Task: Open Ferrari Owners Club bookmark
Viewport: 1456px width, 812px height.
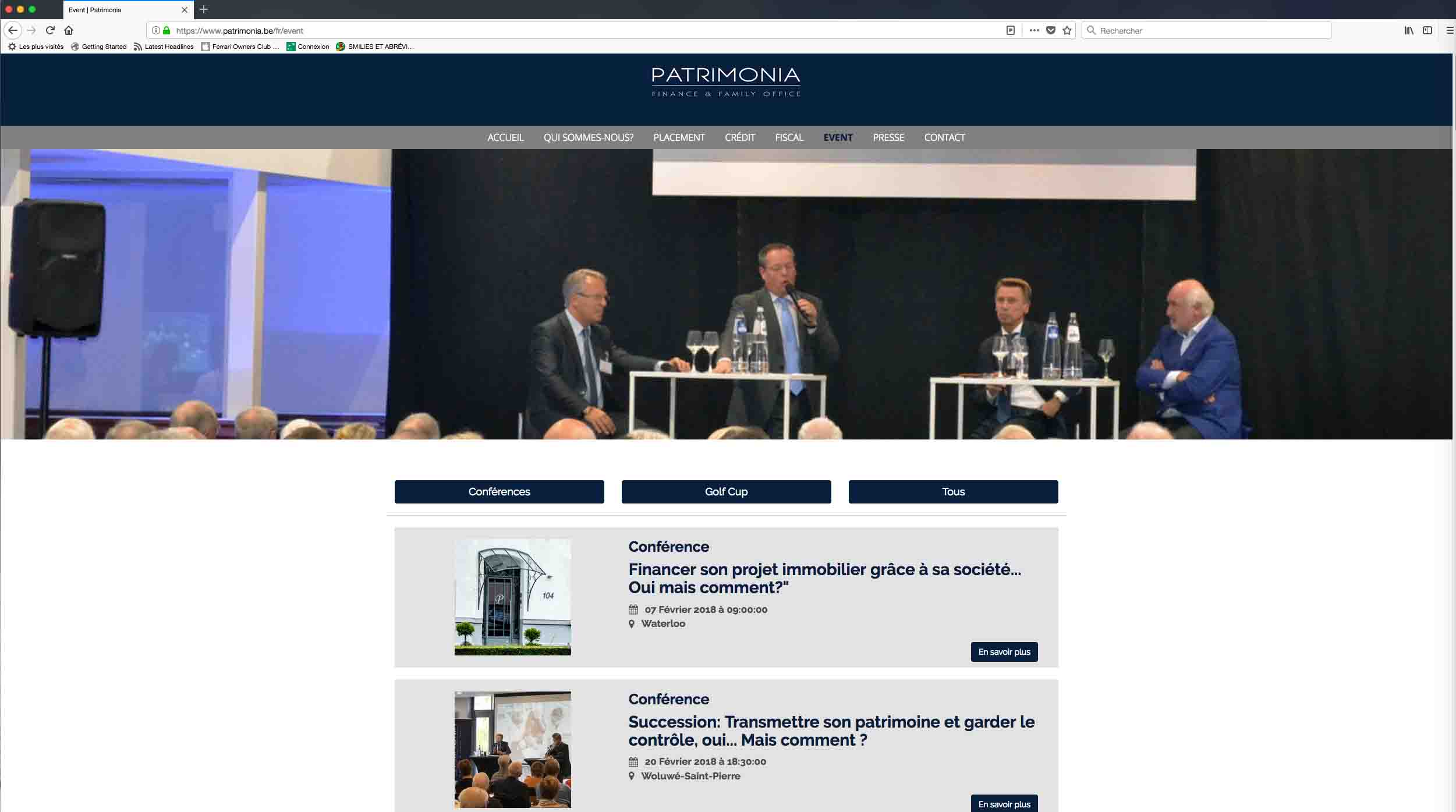Action: coord(240,47)
